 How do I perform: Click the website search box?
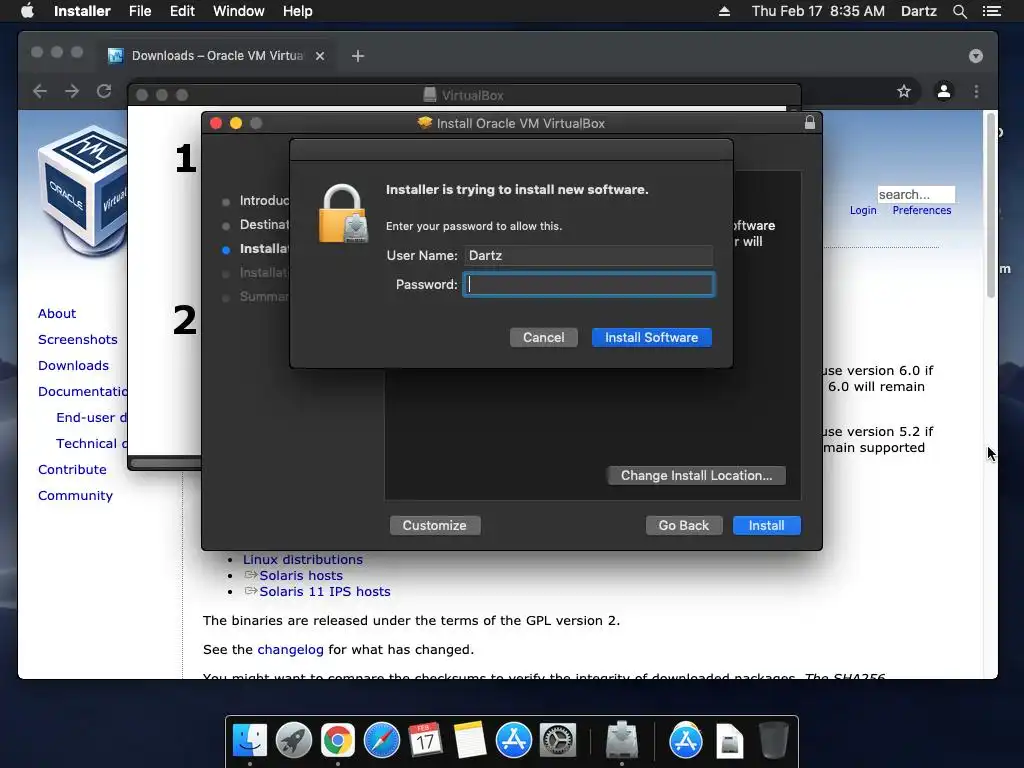[x=916, y=195]
